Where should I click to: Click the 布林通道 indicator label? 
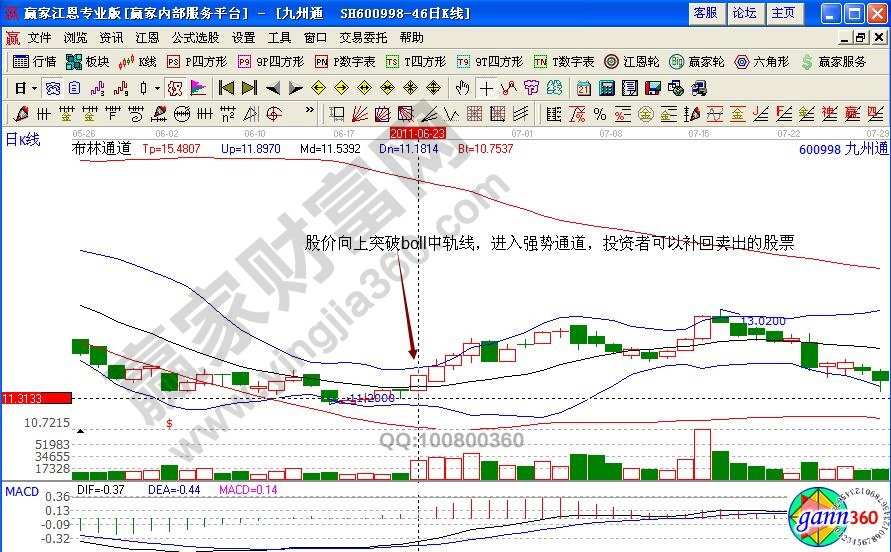(x=102, y=148)
